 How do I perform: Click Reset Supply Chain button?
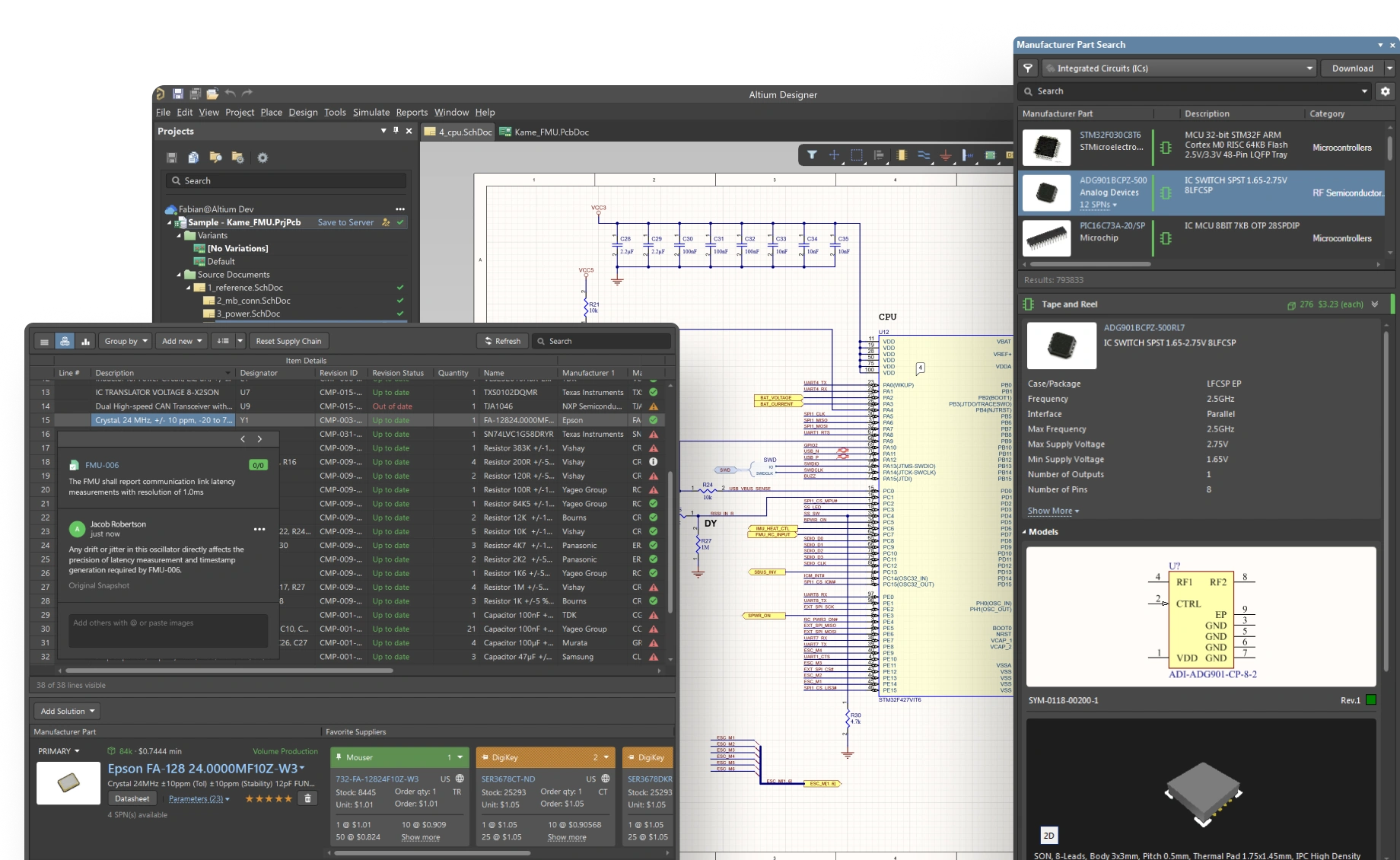[288, 342]
